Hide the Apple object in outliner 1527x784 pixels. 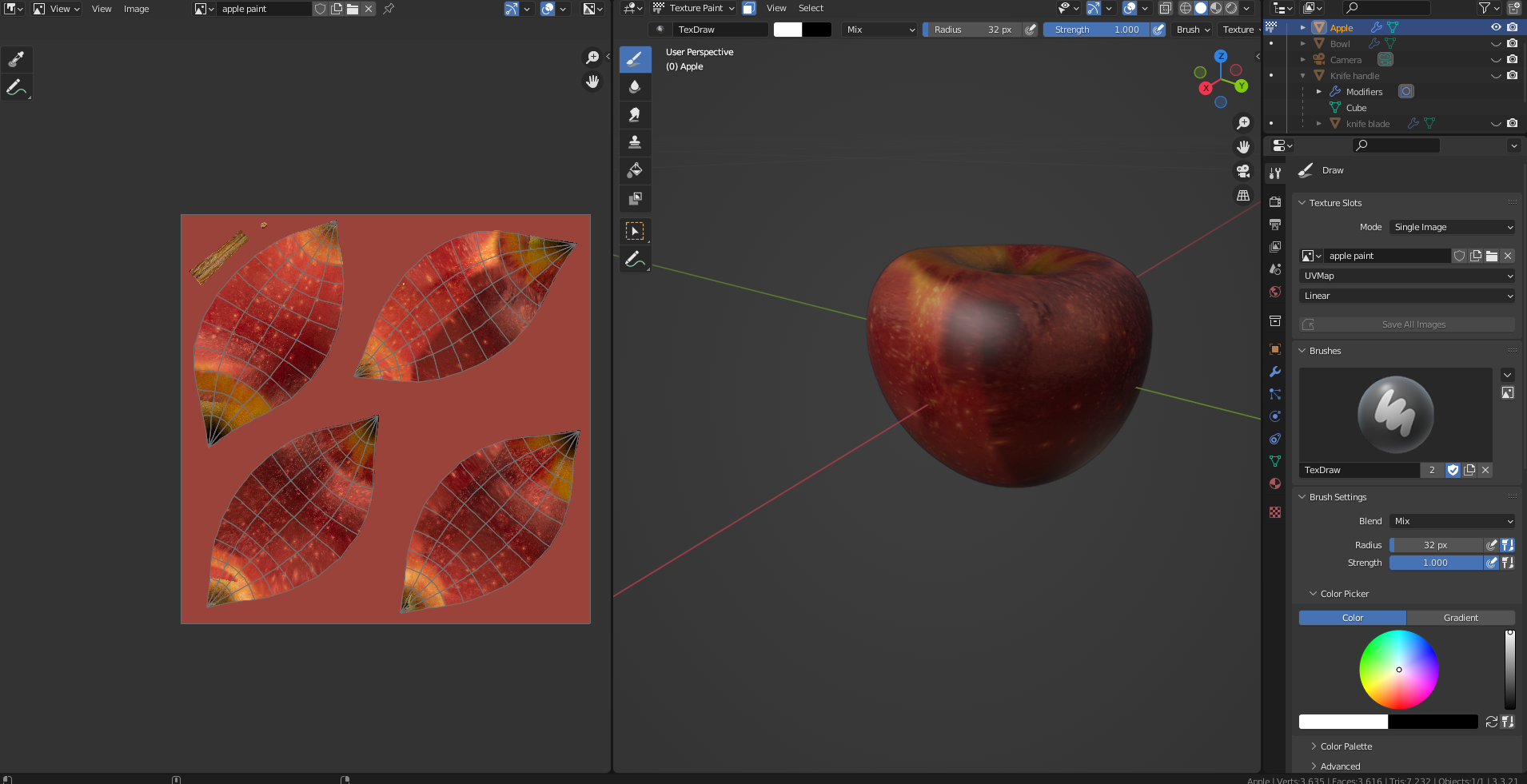click(1496, 27)
